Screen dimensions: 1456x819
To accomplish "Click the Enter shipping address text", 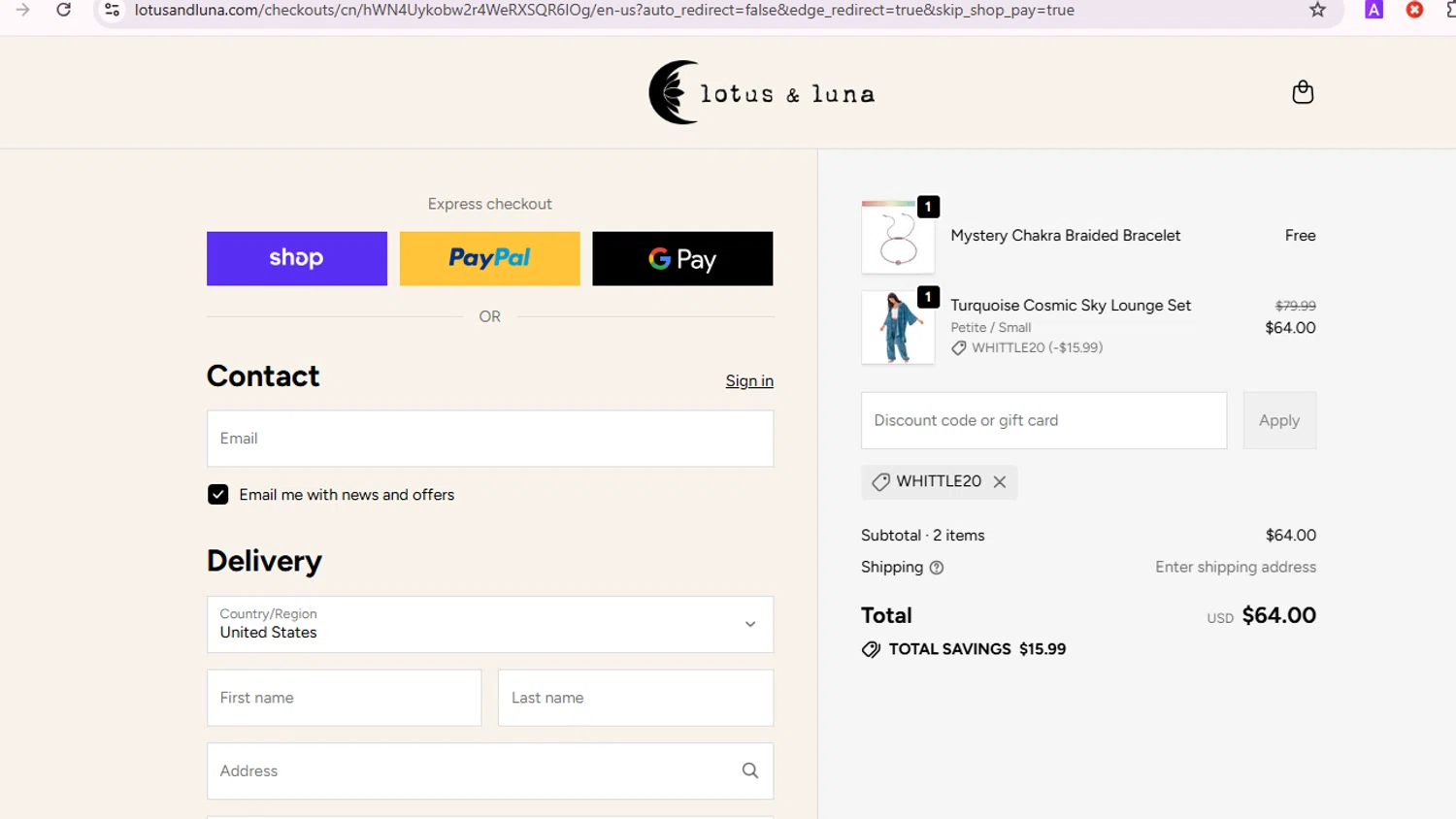I will [x=1236, y=567].
